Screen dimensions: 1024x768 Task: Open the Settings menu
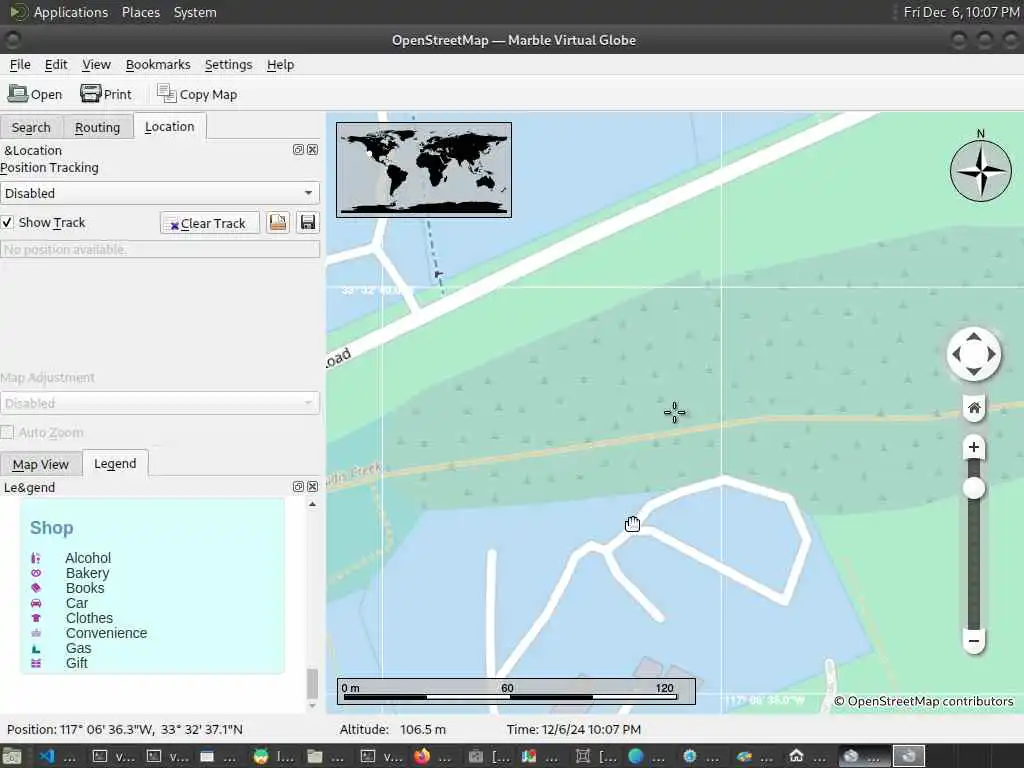pos(228,65)
